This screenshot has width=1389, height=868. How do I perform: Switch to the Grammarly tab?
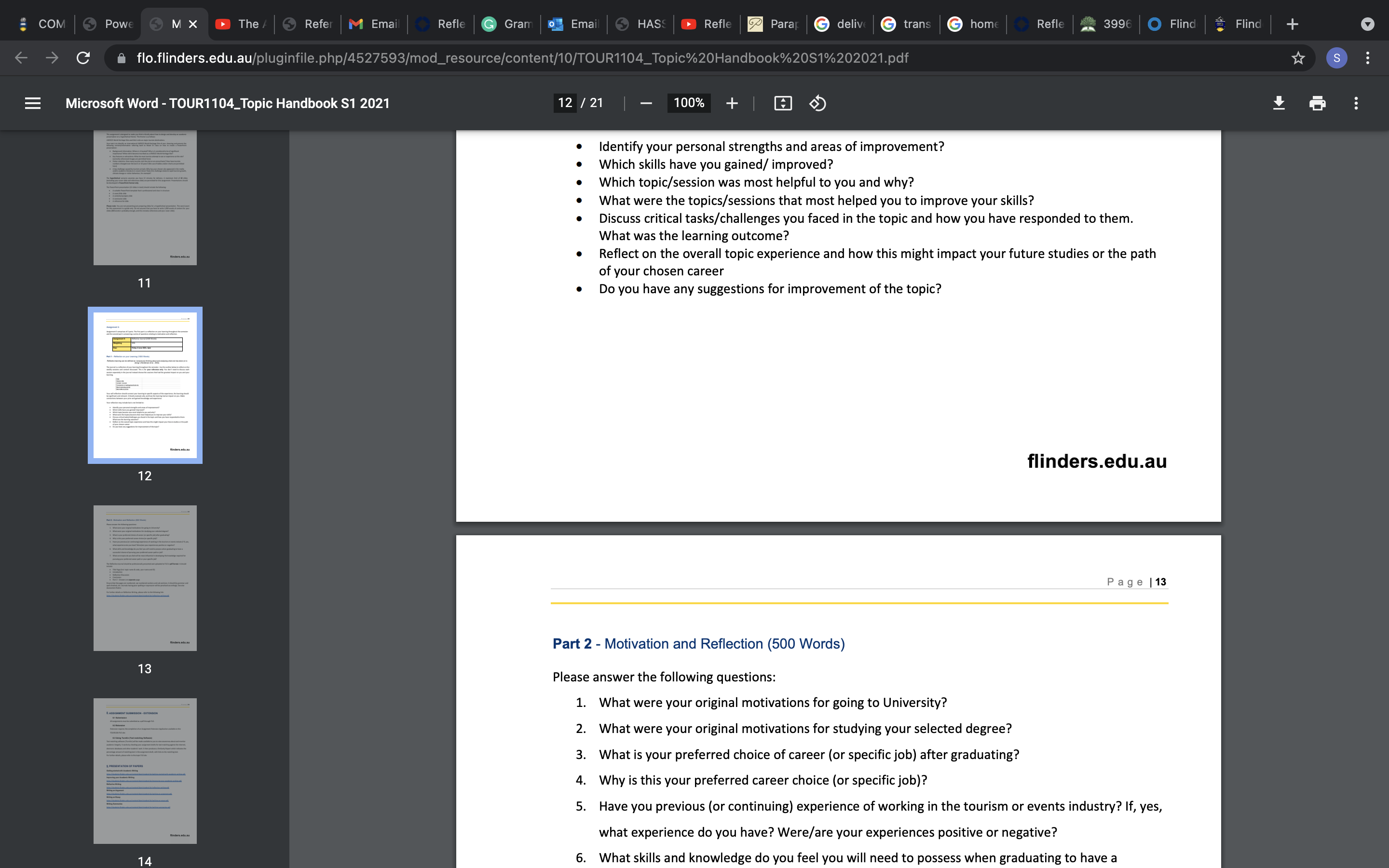point(507,24)
